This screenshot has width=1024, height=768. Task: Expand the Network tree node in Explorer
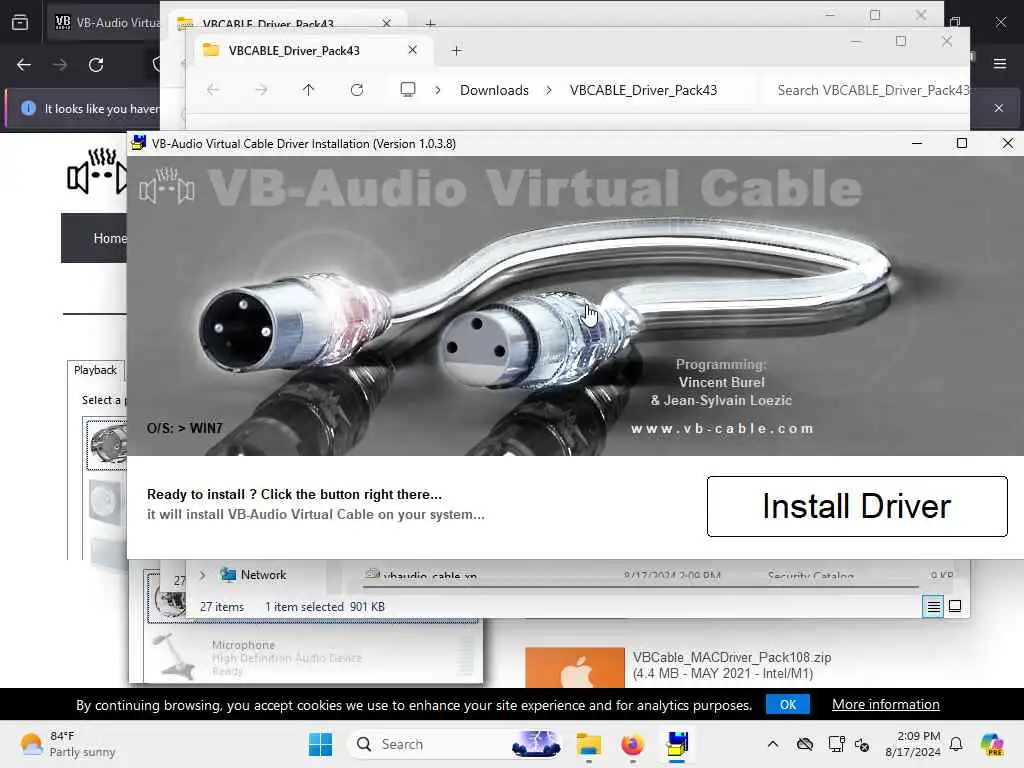pos(202,575)
